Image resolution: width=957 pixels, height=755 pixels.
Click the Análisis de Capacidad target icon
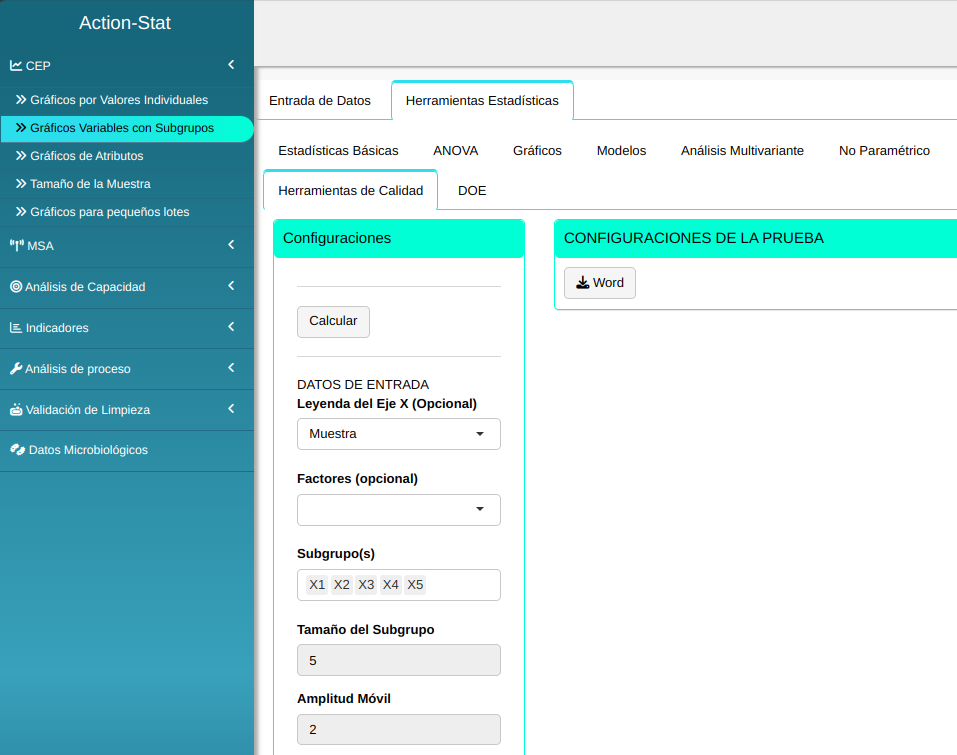click(x=16, y=287)
